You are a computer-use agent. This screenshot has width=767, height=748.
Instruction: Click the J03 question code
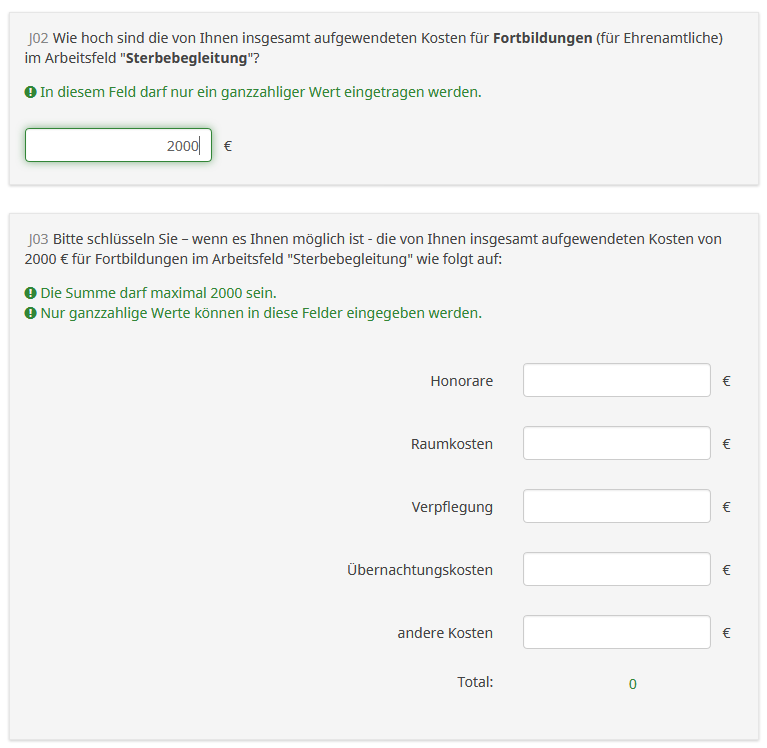39,239
